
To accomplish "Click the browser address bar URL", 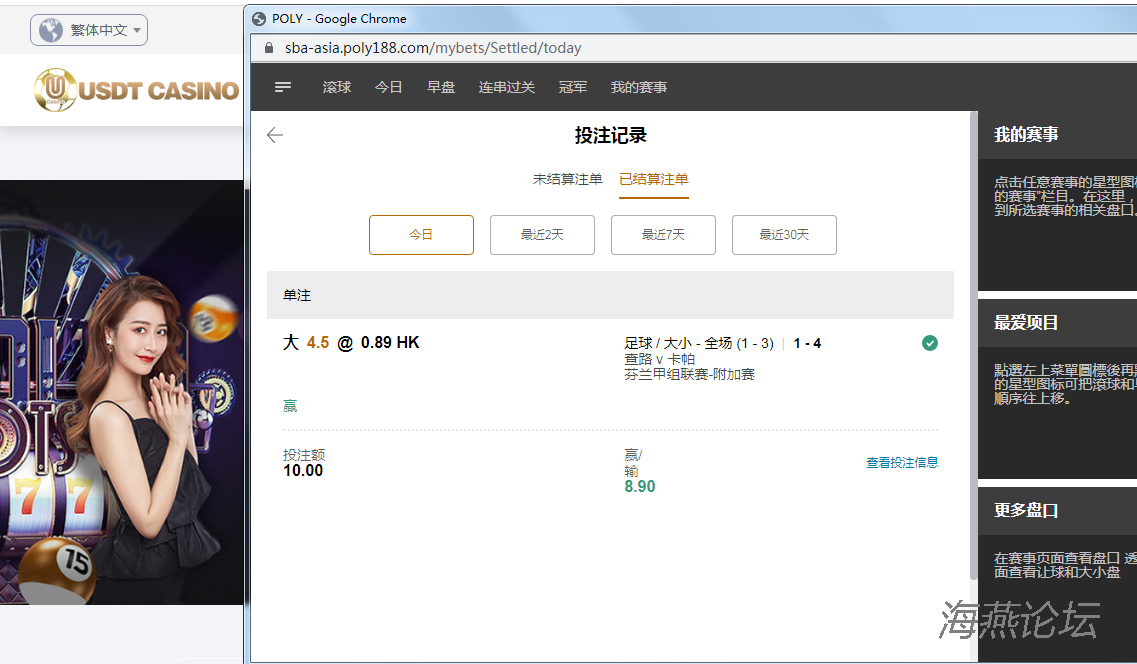I will click(x=433, y=47).
